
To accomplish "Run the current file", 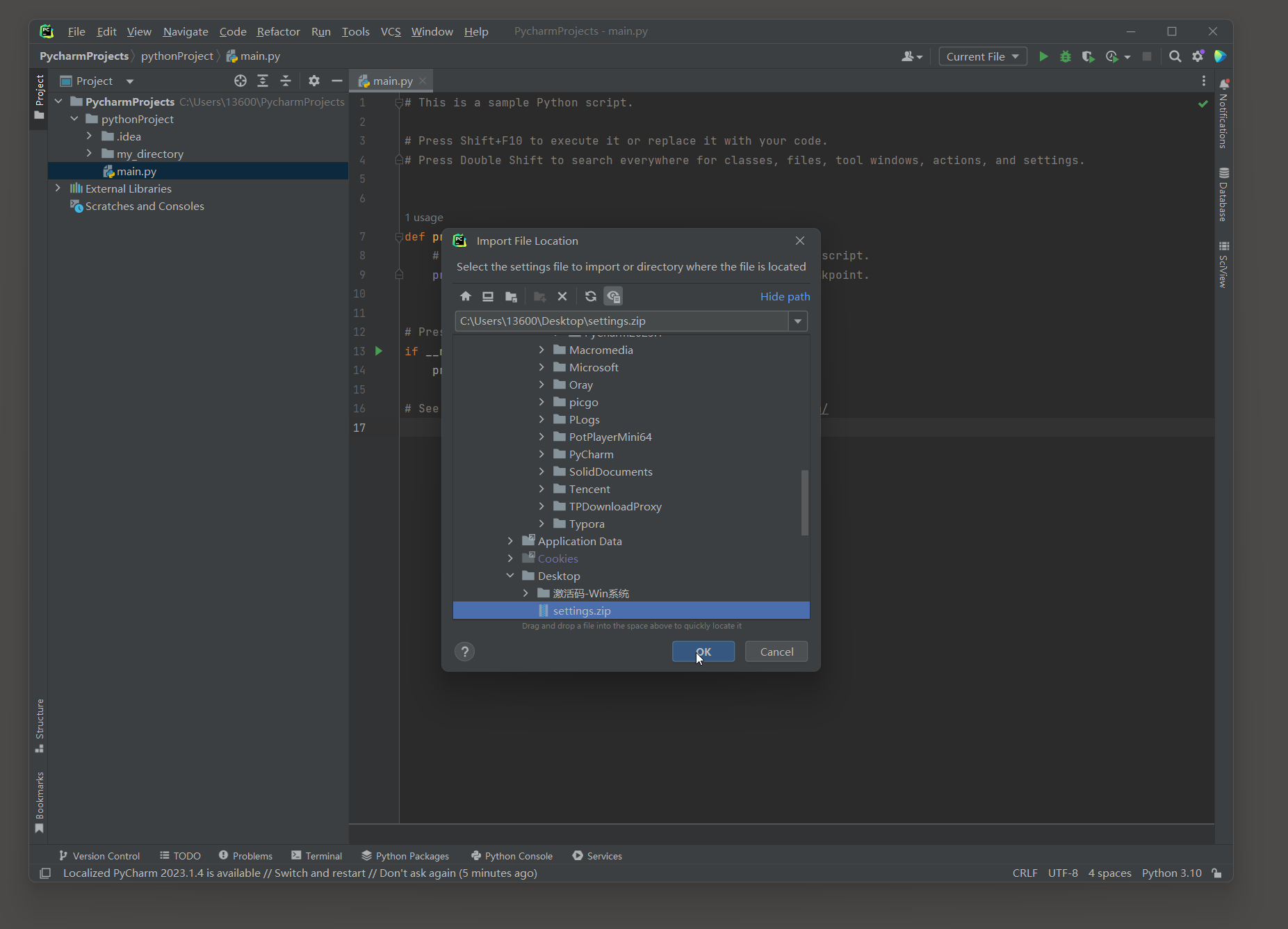I will tap(1043, 56).
